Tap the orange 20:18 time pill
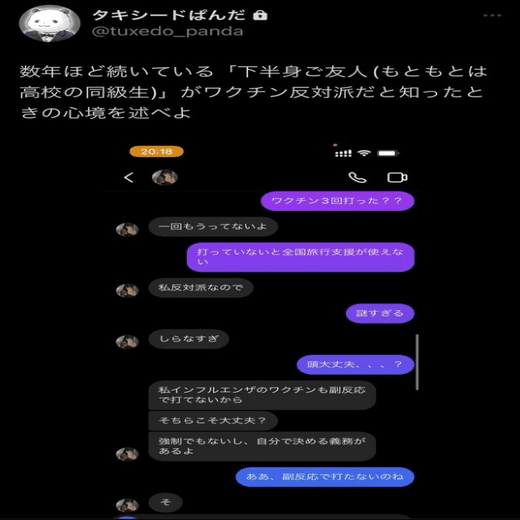Viewport: 520px width, 520px height. click(157, 152)
